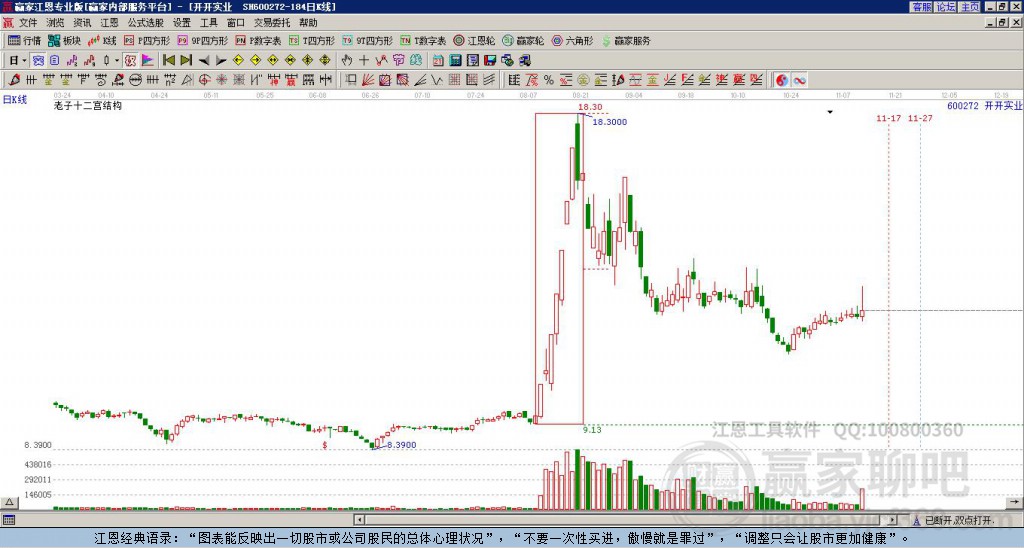Viewport: 1024px width, 548px height.
Task: Open 赢家服务 service button
Action: [x=626, y=40]
